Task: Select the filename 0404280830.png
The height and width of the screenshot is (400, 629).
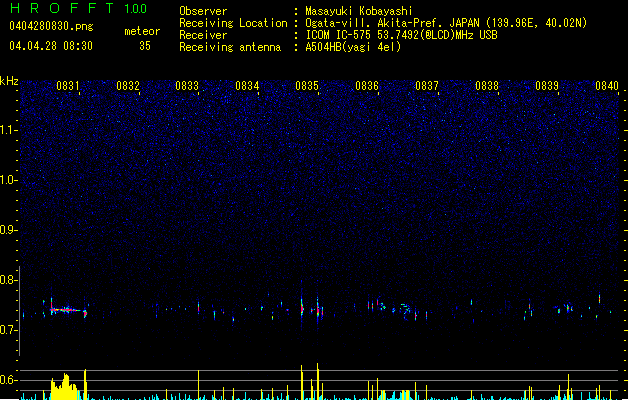Action: click(51, 27)
